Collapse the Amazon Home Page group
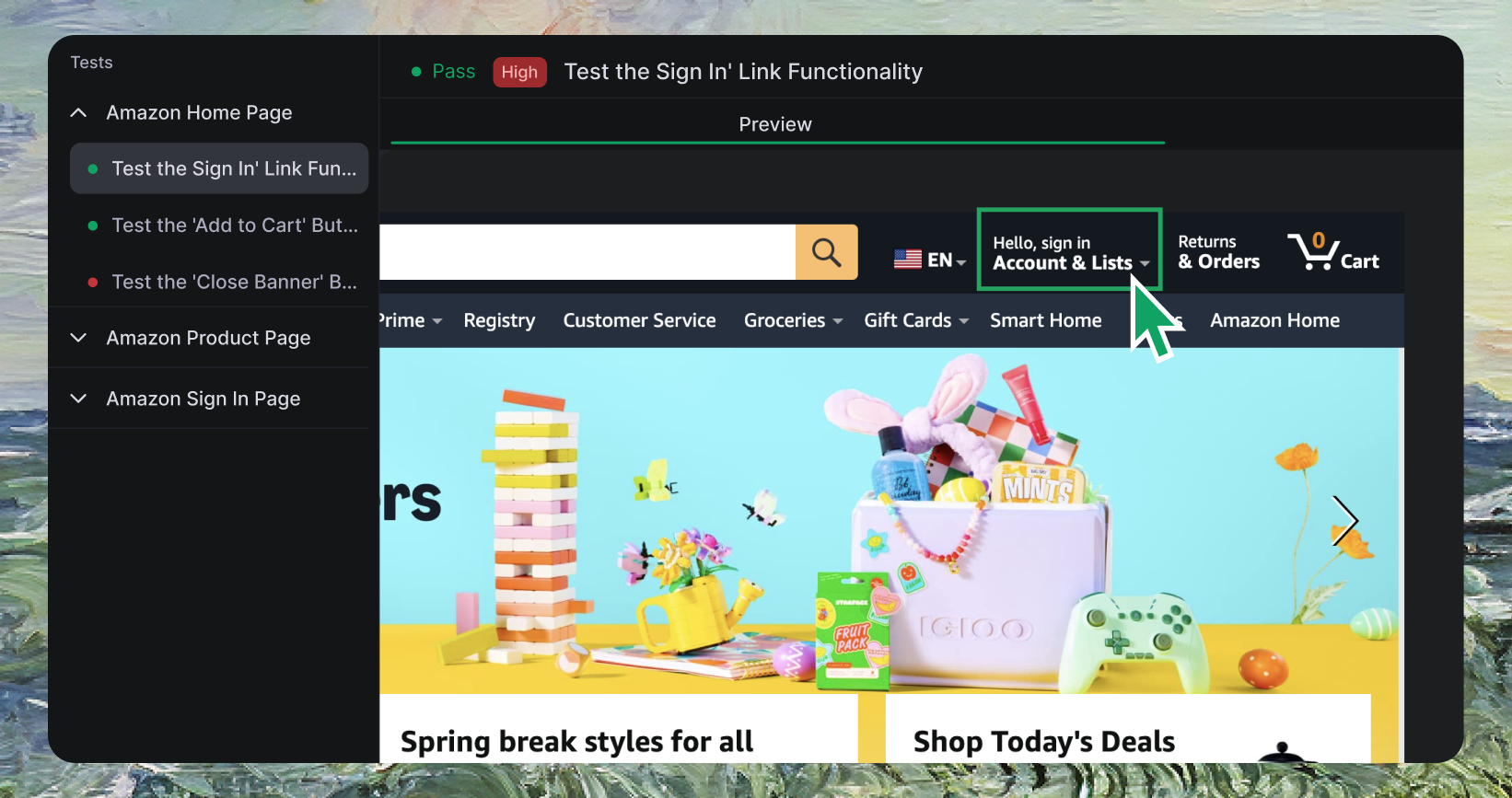The image size is (1512, 798). pyautogui.click(x=78, y=112)
